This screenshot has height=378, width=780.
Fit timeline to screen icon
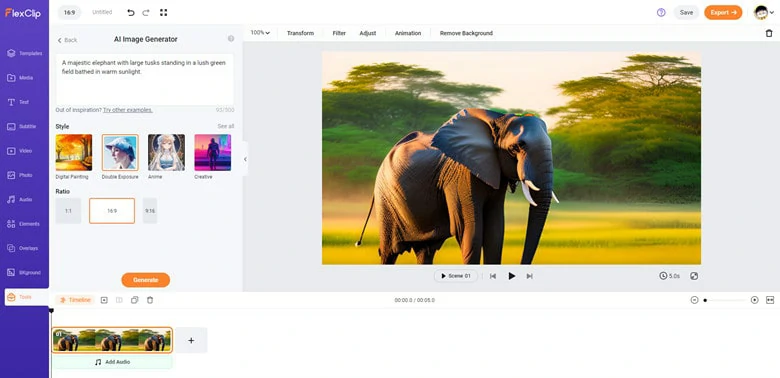click(x=770, y=300)
